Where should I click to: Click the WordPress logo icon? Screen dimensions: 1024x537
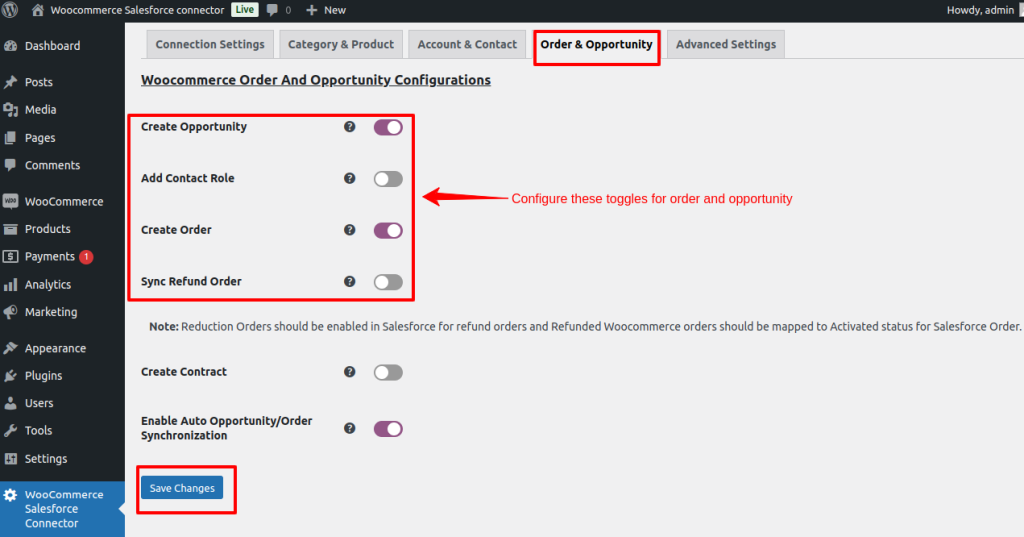[11, 10]
